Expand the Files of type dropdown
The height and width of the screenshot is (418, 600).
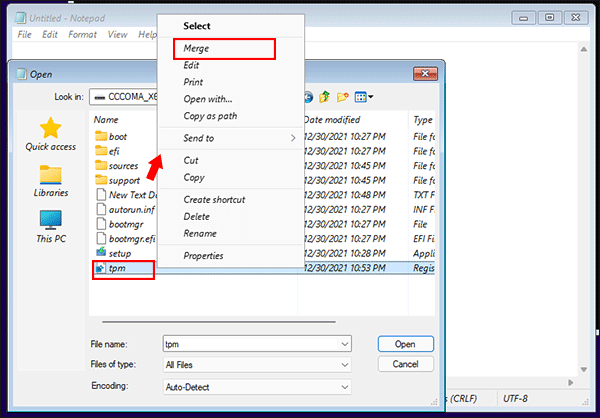pos(345,365)
